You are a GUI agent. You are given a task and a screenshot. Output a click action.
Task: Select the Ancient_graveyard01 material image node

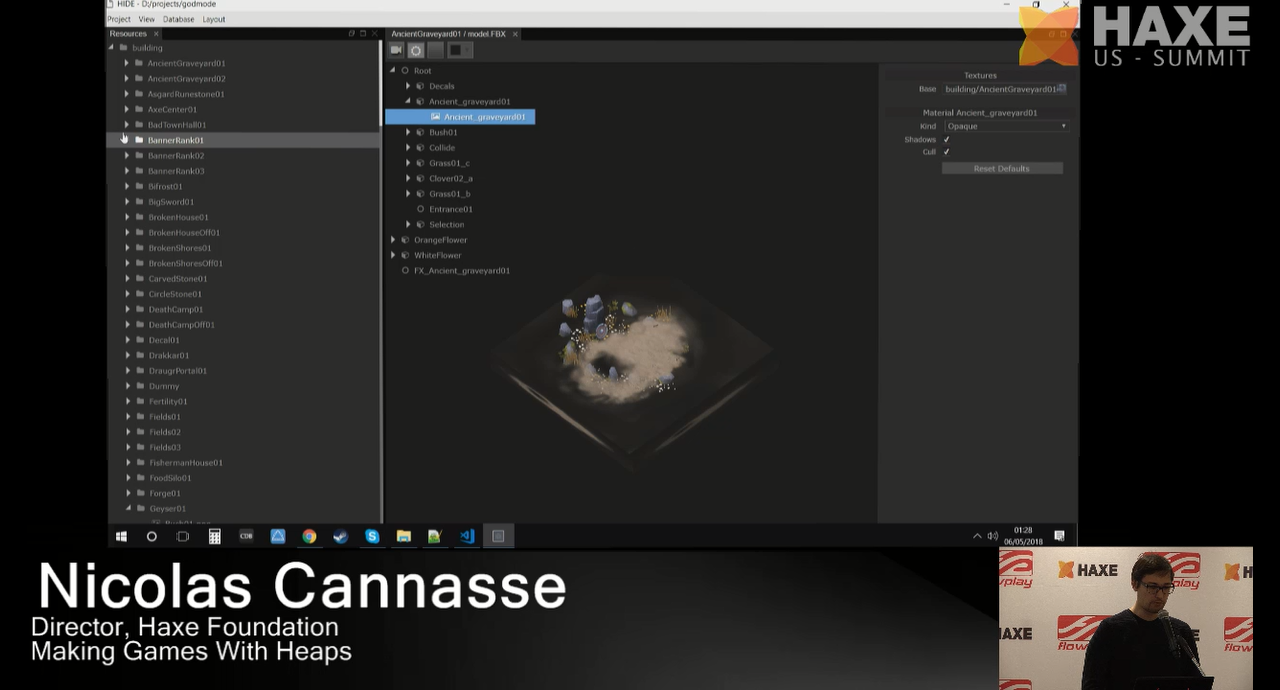(460, 117)
